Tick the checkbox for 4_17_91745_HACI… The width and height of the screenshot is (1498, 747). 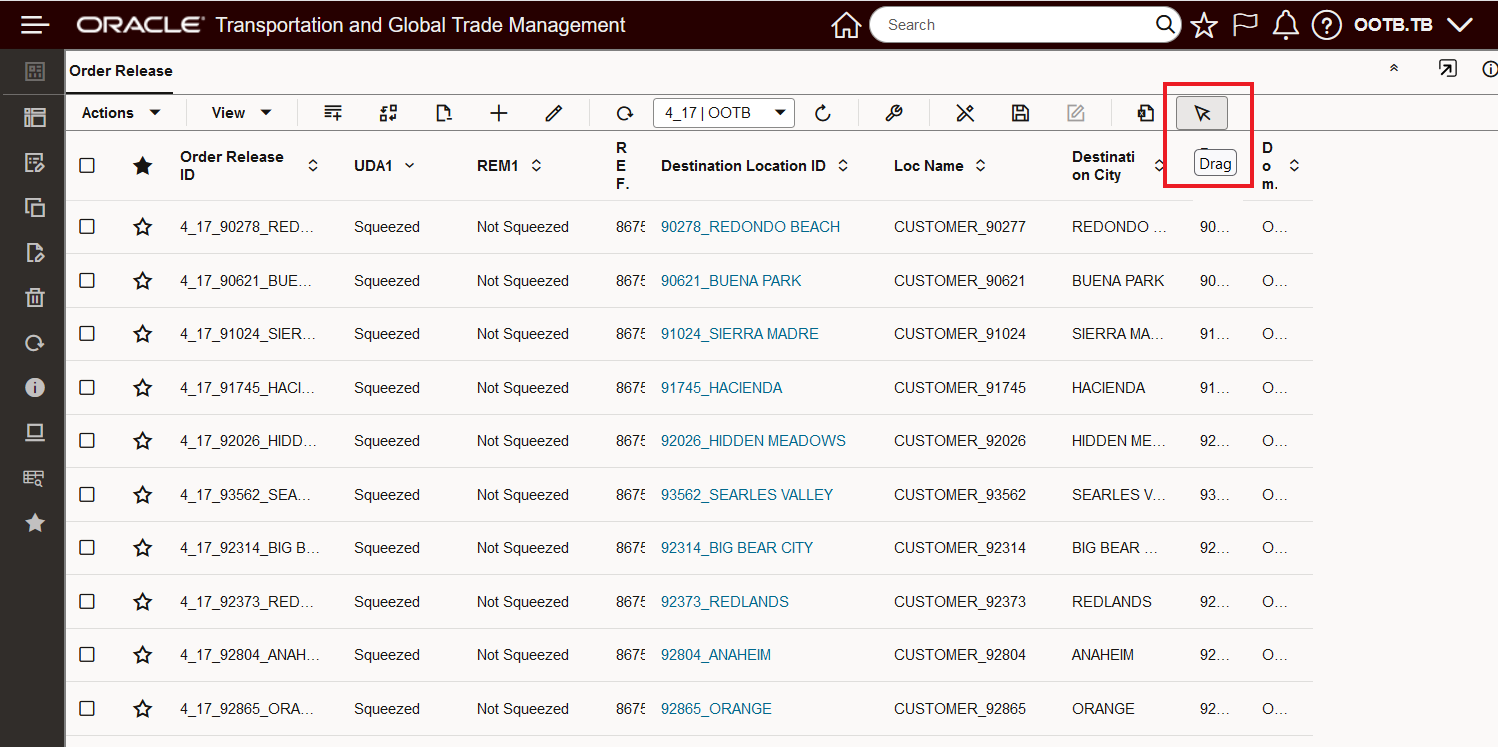[87, 388]
